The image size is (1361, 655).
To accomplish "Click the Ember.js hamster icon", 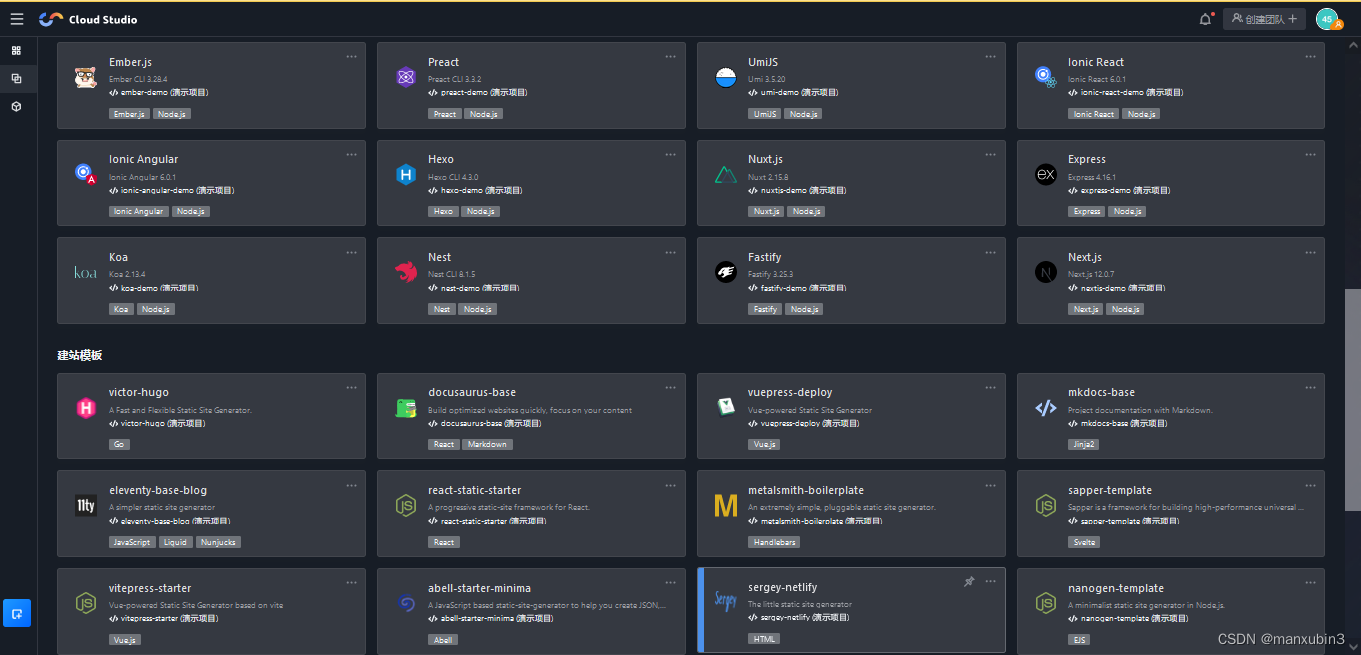I will (x=85, y=77).
